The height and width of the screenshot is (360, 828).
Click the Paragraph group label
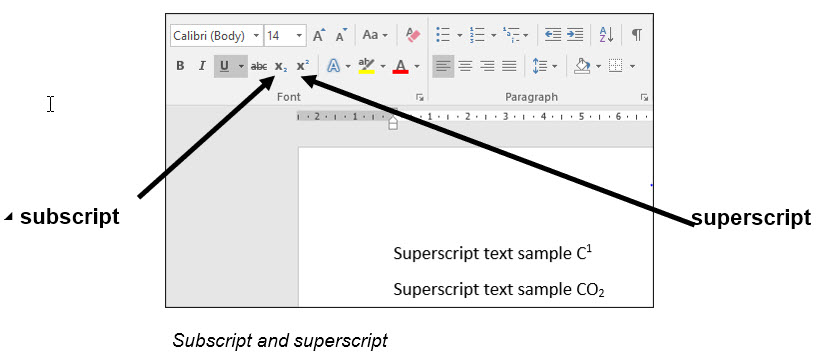(531, 97)
